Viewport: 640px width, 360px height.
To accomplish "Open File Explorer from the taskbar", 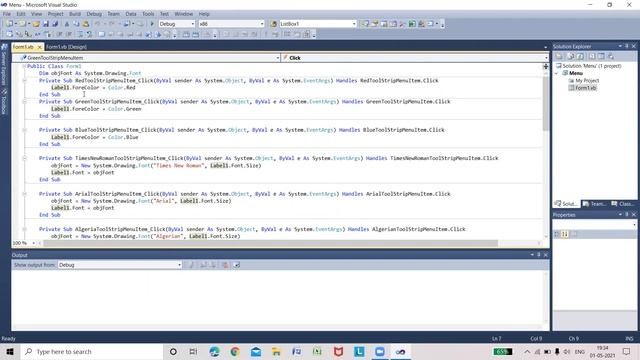I will pyautogui.click(x=276, y=351).
